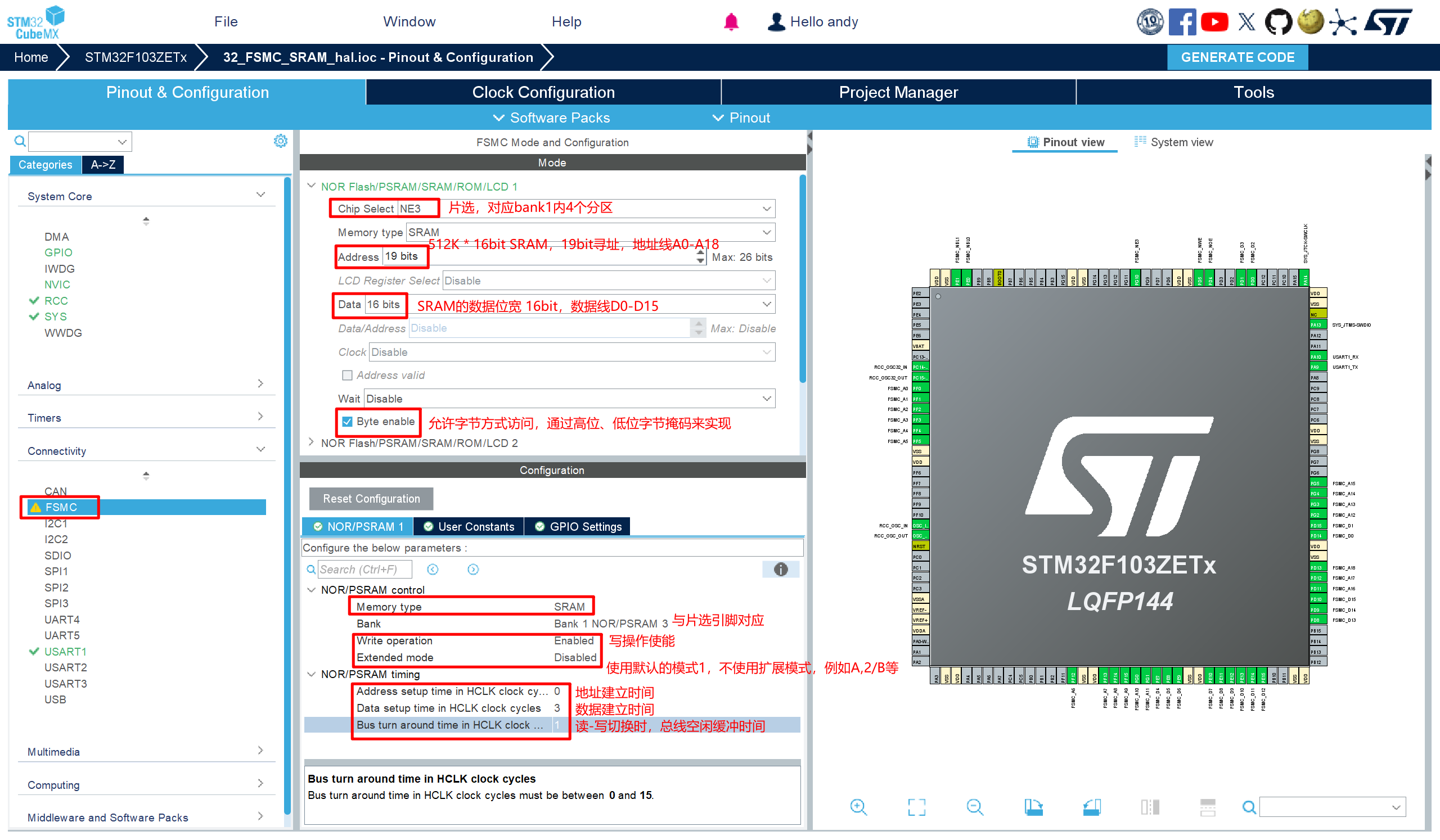Open the GPIO Settings tab
Screen dimensions: 1440x840
coord(577,526)
